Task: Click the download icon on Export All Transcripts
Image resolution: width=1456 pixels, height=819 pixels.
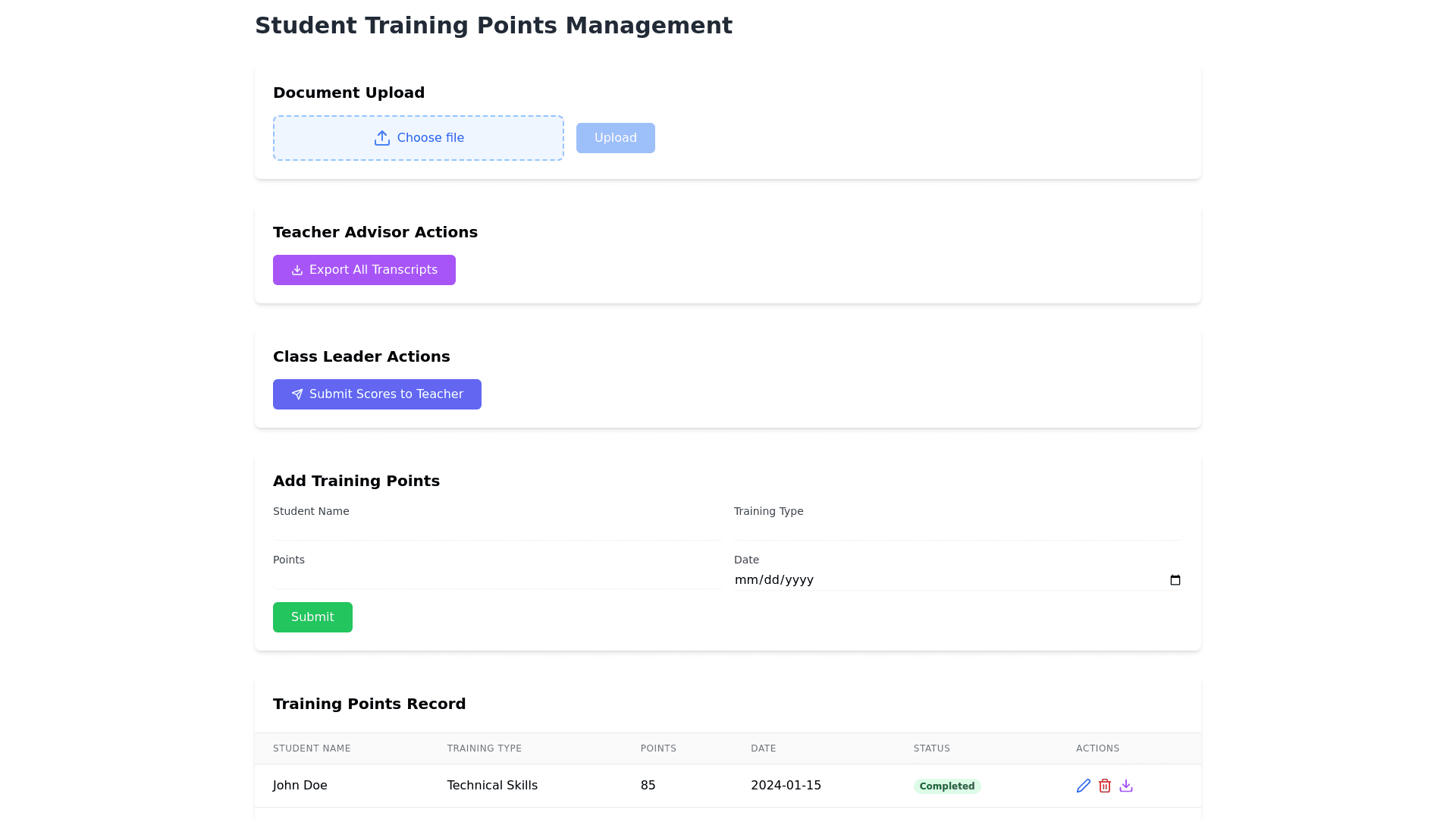Action: [297, 270]
